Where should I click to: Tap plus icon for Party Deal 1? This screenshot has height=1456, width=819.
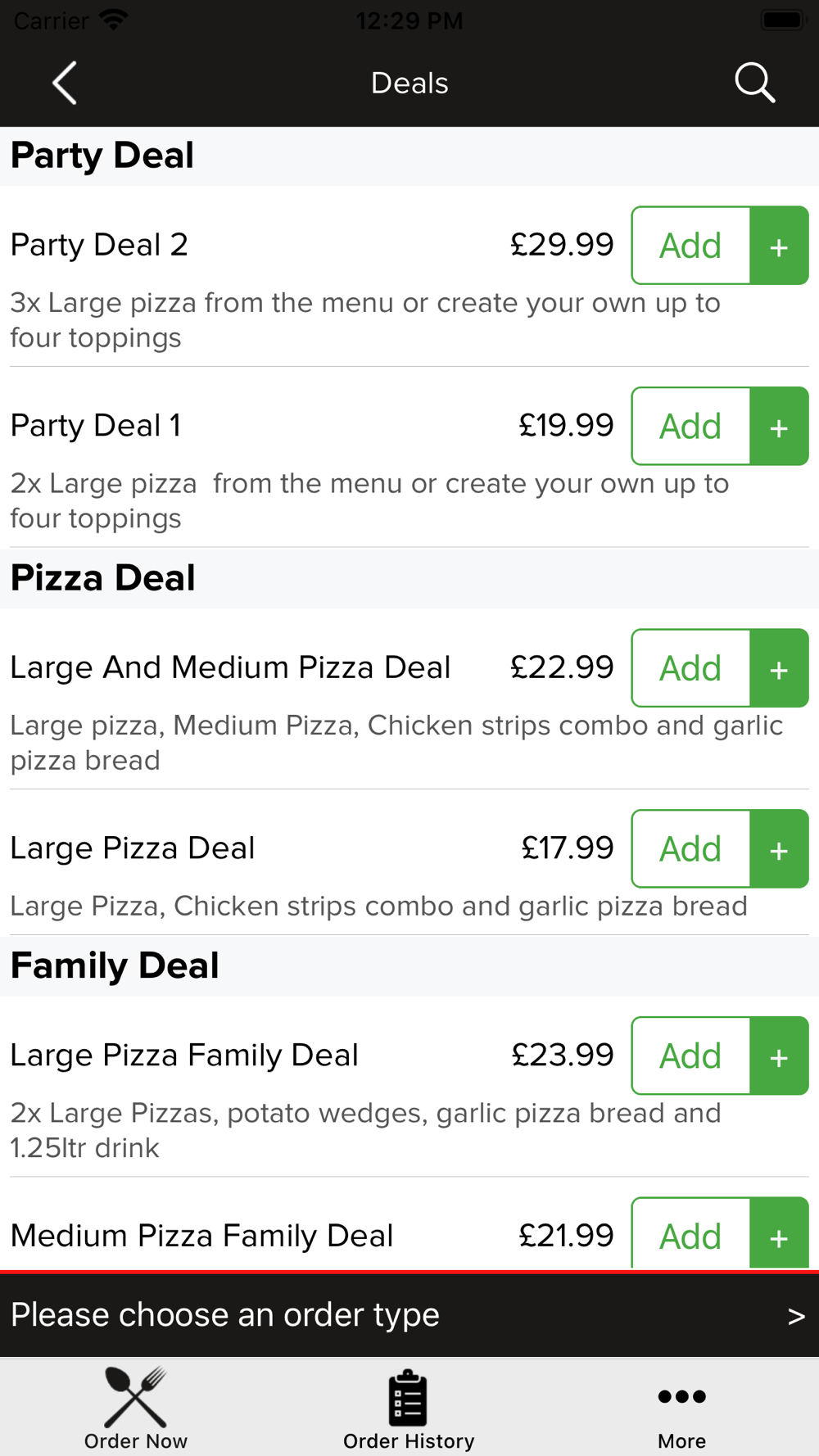click(780, 427)
